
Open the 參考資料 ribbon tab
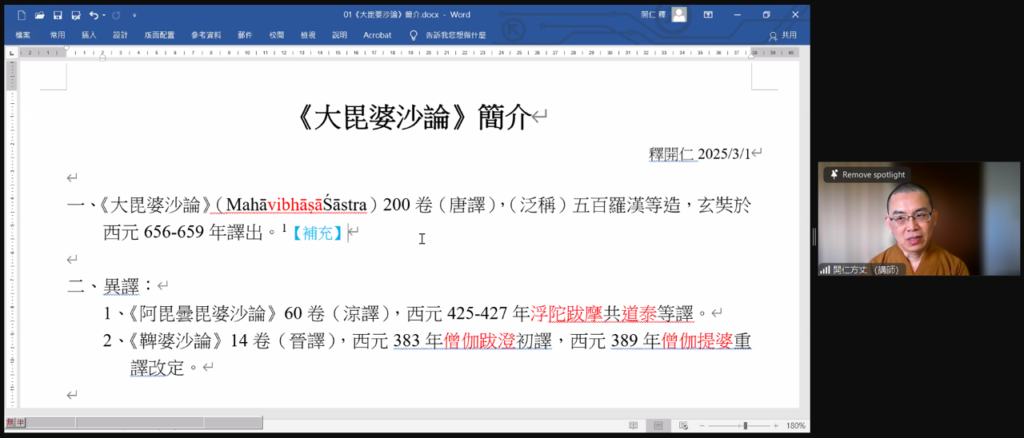point(207,34)
